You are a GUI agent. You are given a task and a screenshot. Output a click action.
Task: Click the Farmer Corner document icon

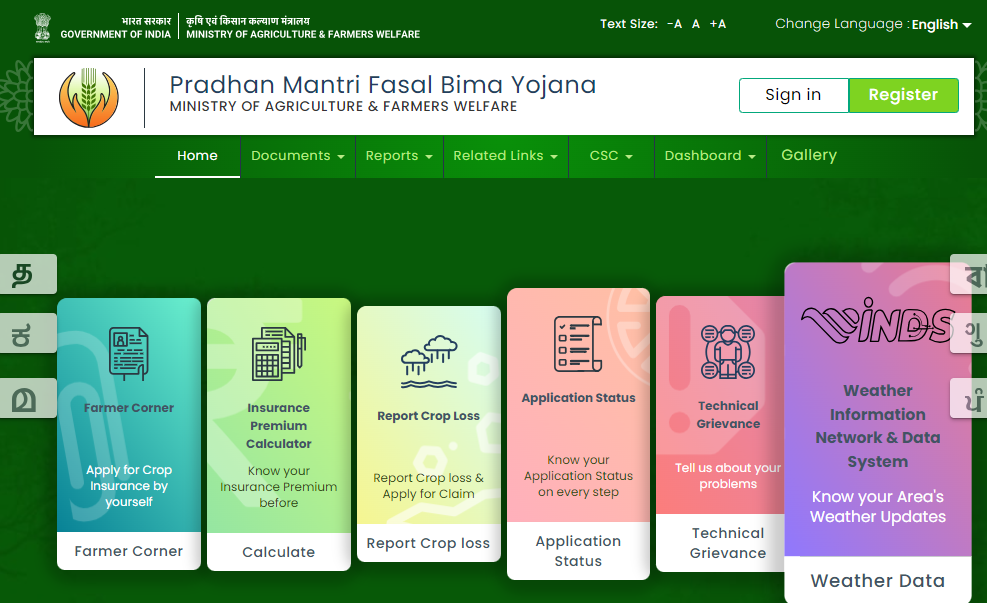pyautogui.click(x=129, y=354)
